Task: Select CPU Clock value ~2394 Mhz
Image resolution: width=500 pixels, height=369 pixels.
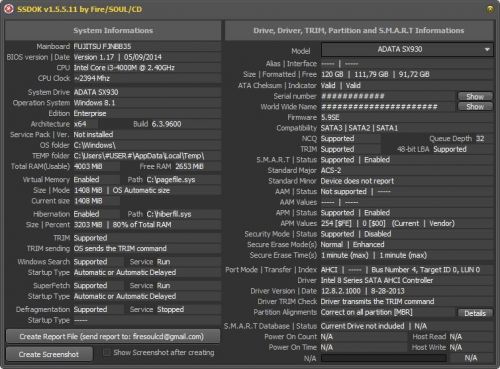Action: coord(92,78)
